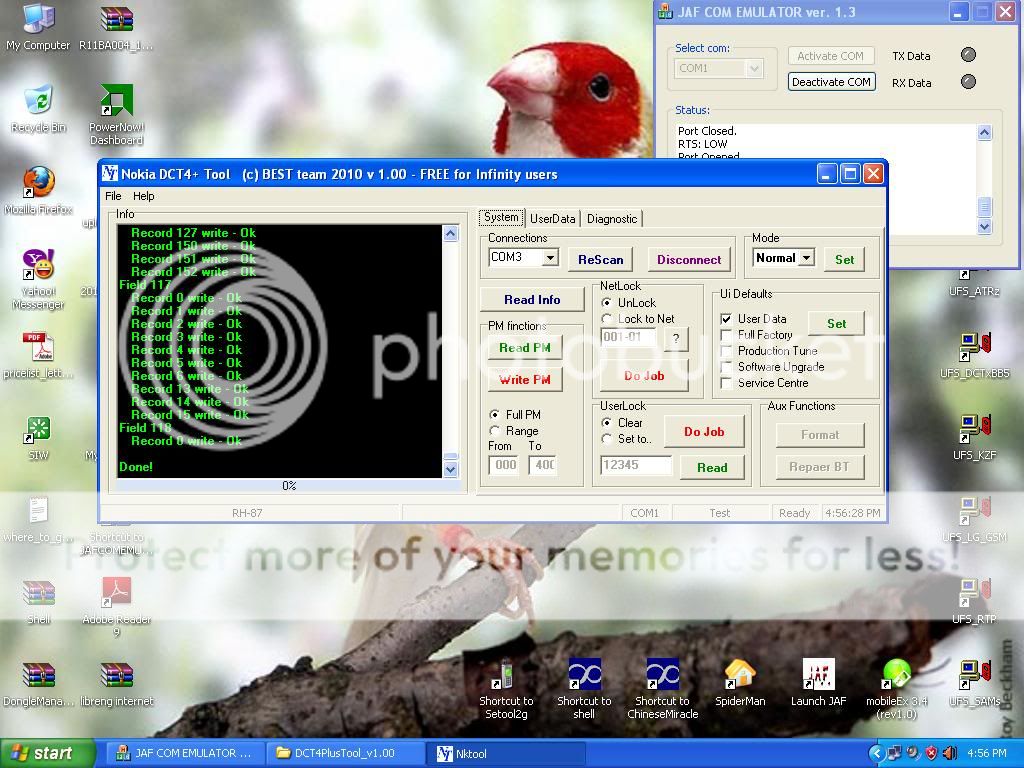Open the Normal mode dropdown
The height and width of the screenshot is (768, 1024).
coord(806,258)
